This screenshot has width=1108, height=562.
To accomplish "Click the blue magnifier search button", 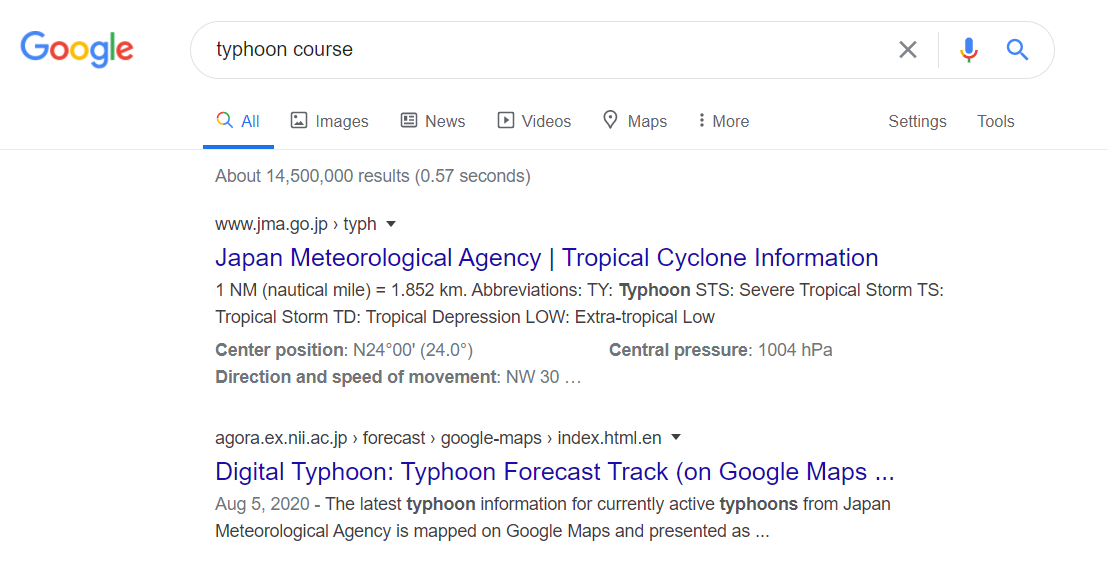I will click(x=1017, y=50).
